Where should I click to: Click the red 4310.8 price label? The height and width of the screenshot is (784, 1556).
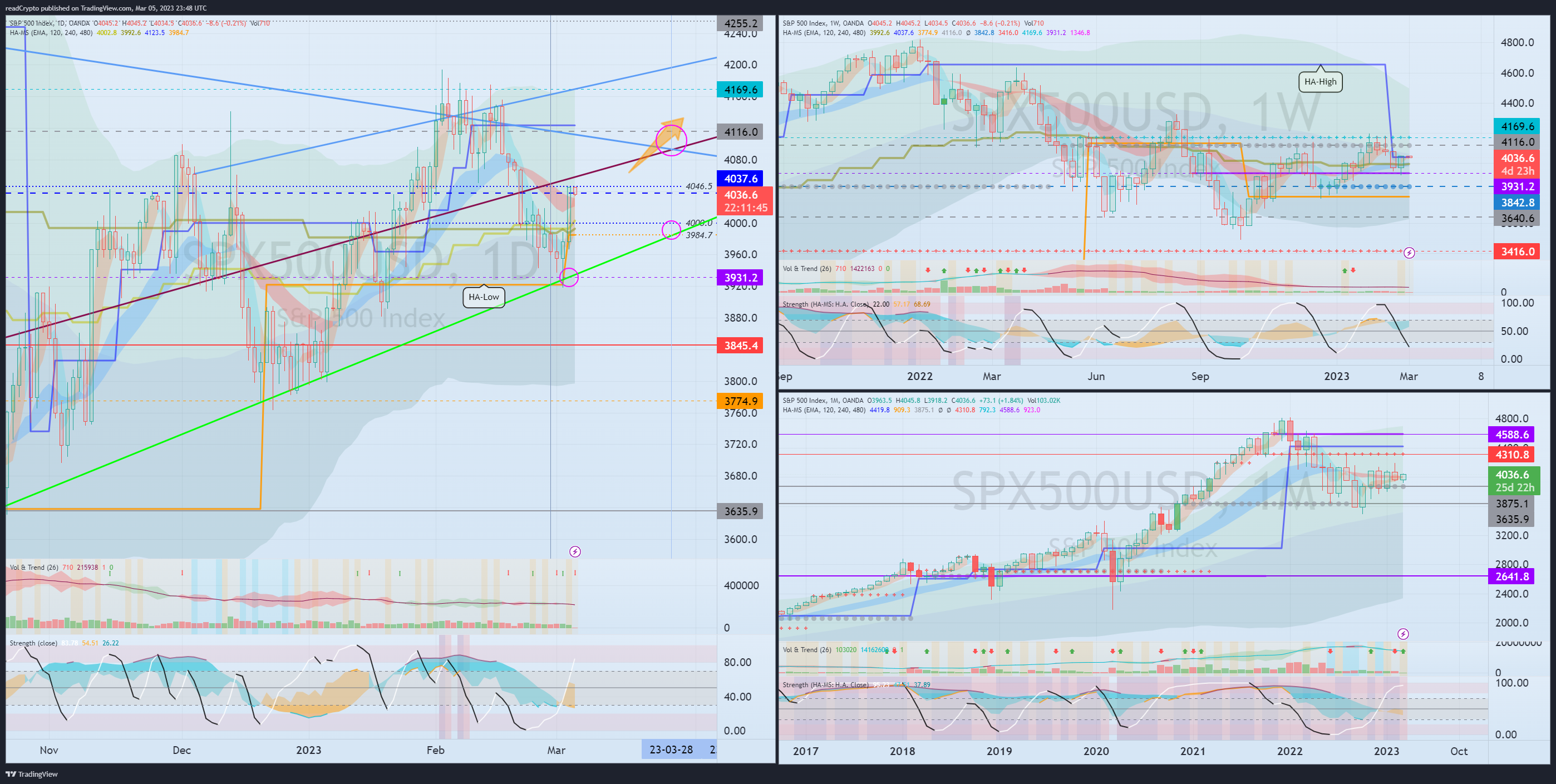click(1511, 455)
